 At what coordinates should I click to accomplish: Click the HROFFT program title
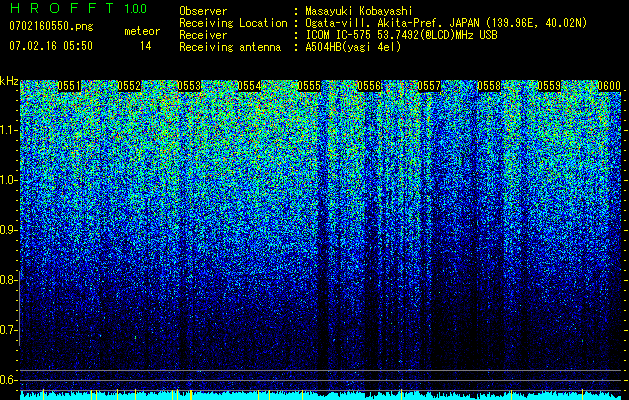(62, 8)
